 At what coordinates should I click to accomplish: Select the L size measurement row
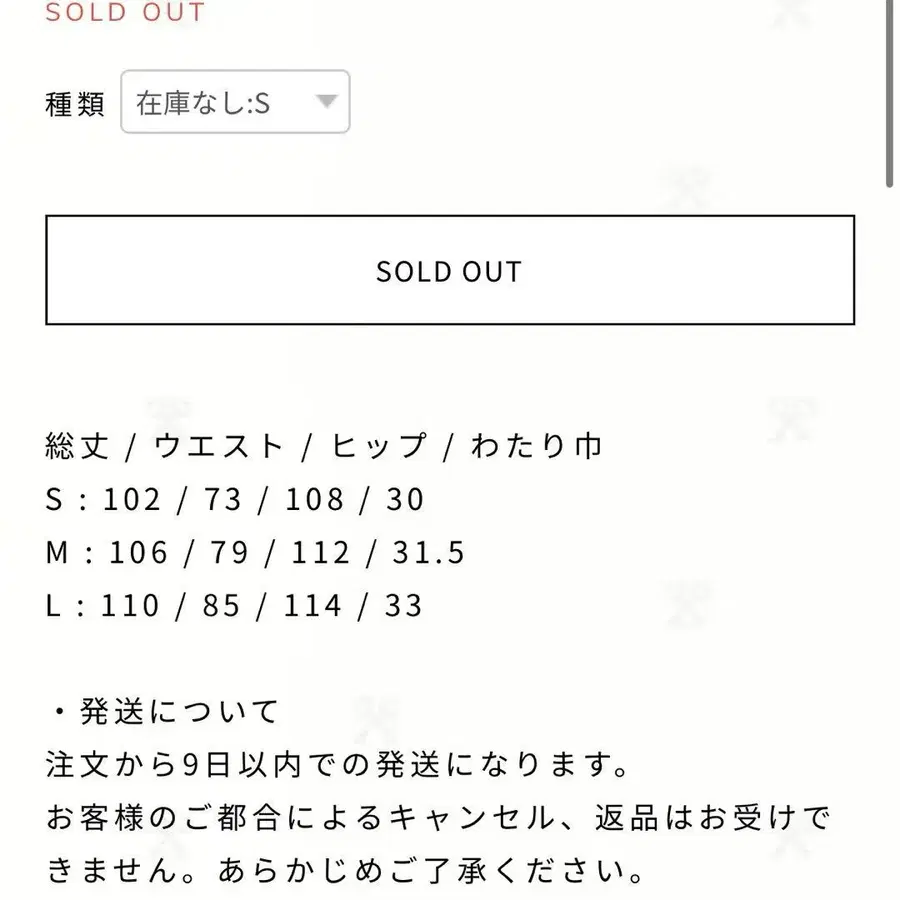click(x=234, y=605)
